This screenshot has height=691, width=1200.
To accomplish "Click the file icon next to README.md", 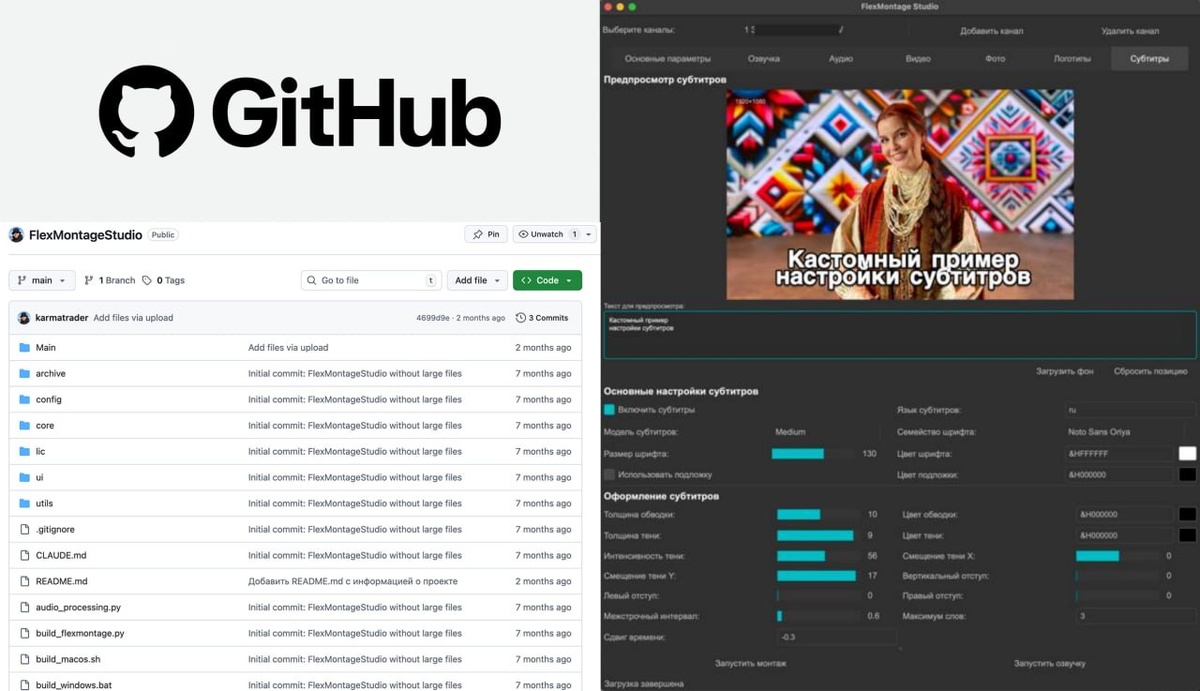I will [x=26, y=581].
